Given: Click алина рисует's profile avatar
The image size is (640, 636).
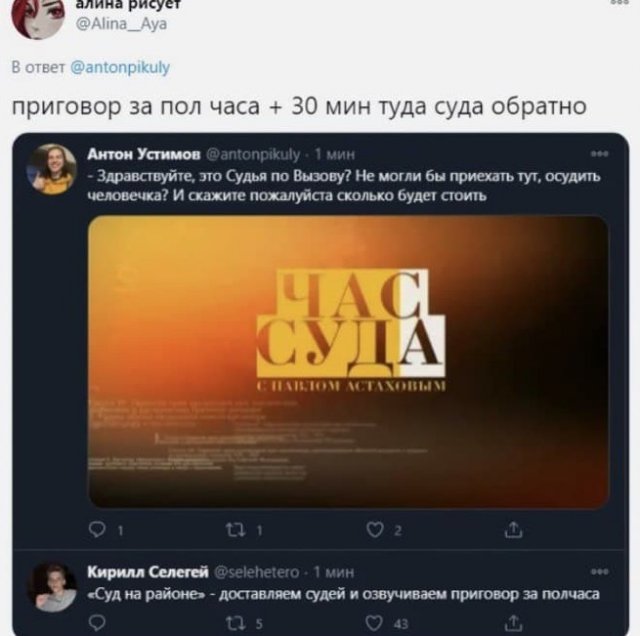Looking at the screenshot, I should pyautogui.click(x=38, y=16).
